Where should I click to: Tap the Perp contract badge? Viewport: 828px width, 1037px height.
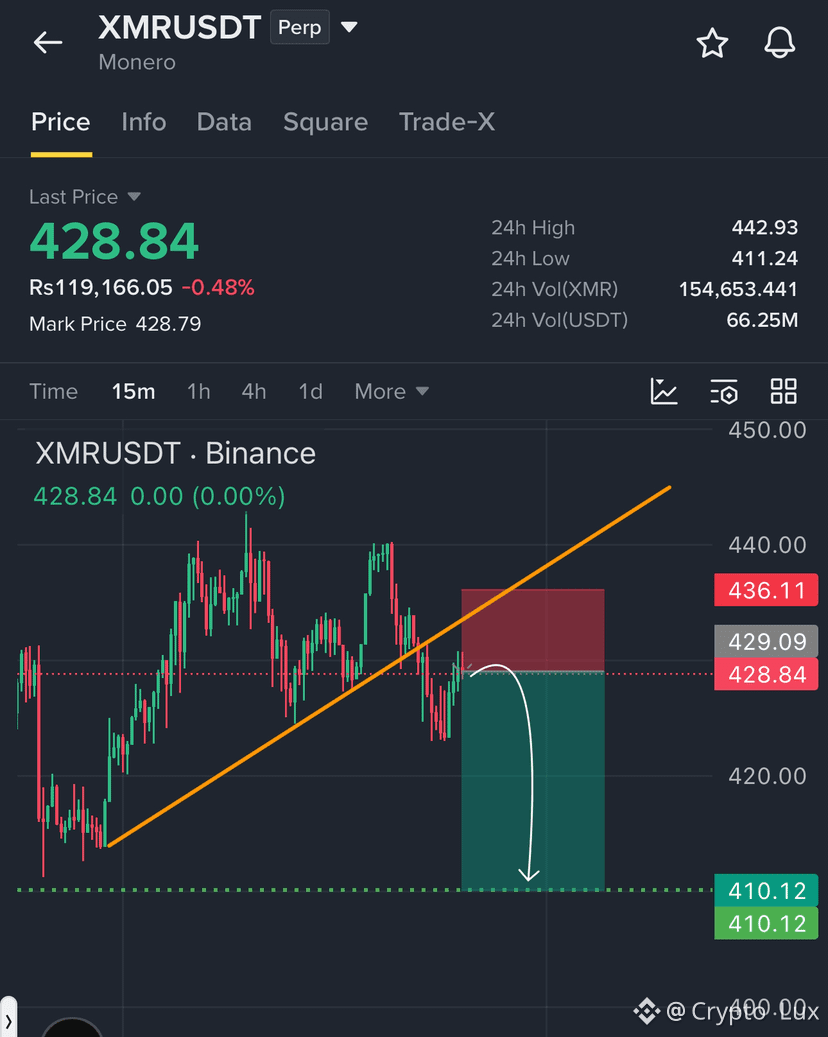[x=300, y=28]
